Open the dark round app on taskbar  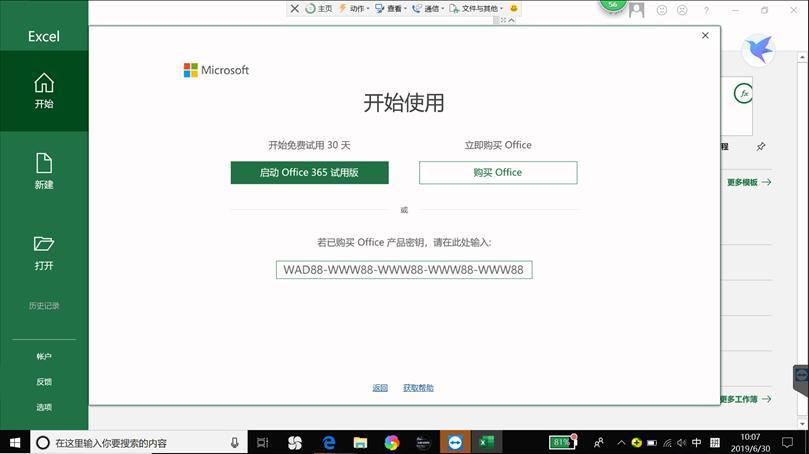coord(423,443)
